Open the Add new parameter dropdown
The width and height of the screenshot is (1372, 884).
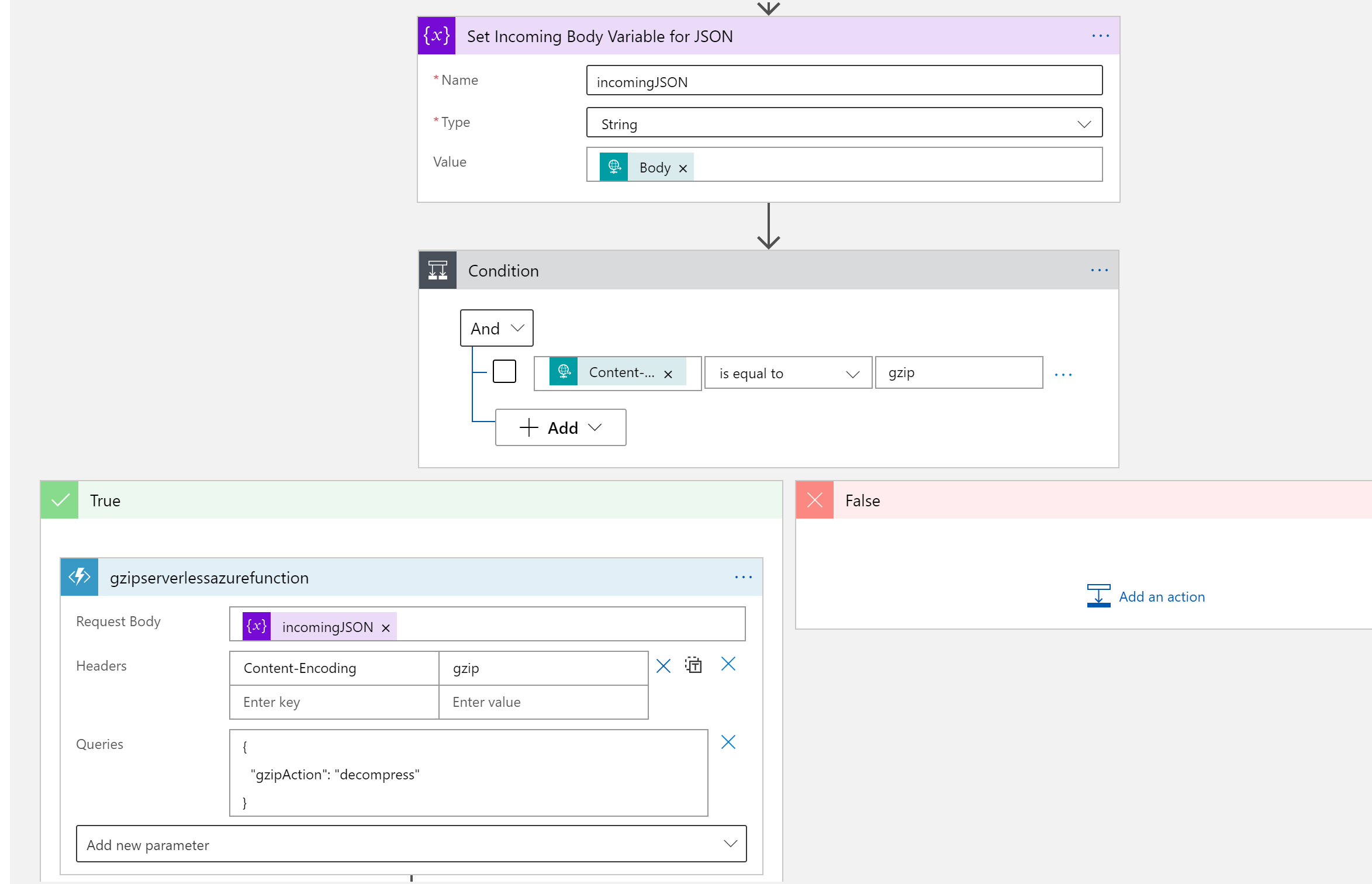pos(412,844)
